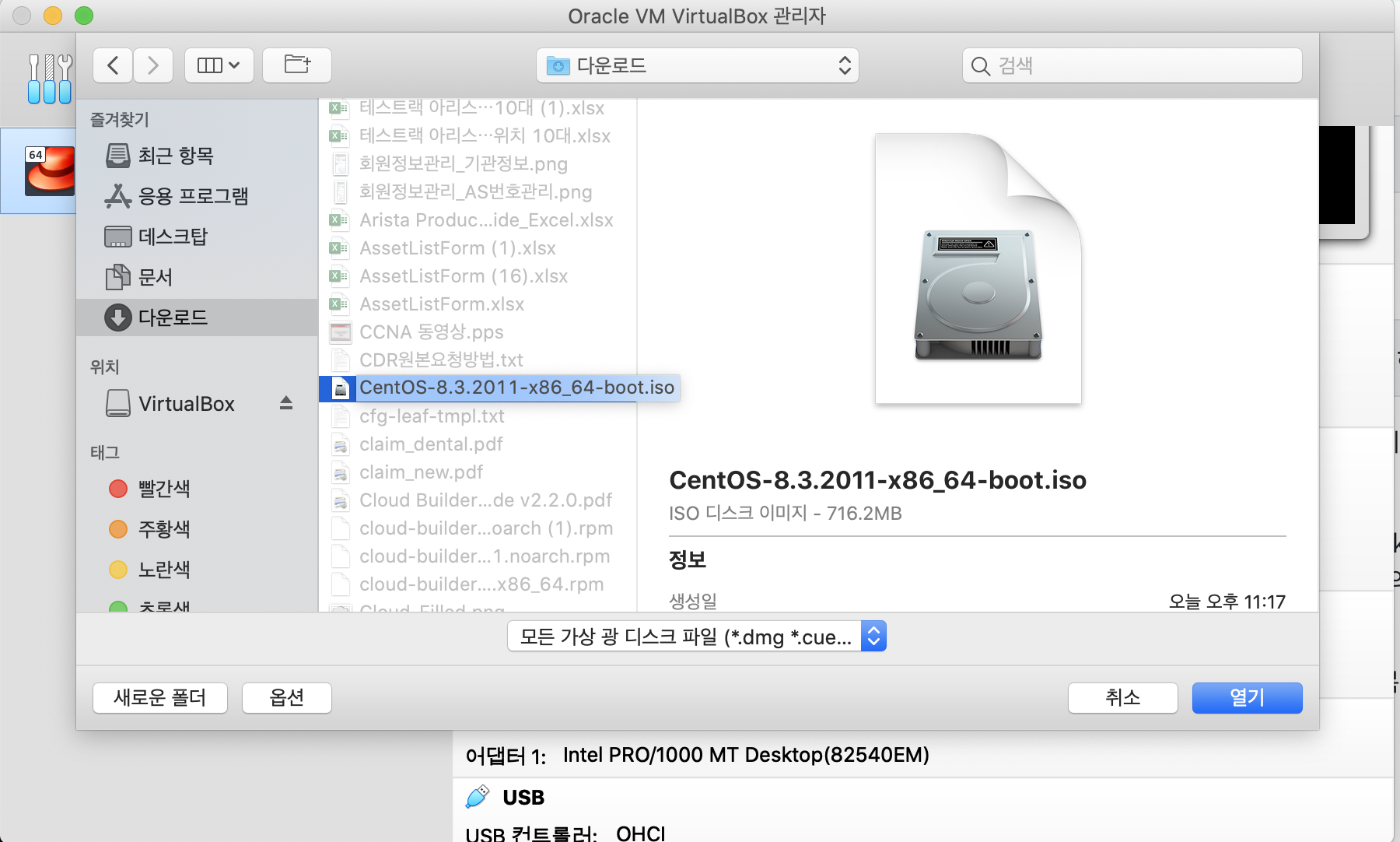Click the file icon beside CCNA 동영상.pps

(x=340, y=332)
